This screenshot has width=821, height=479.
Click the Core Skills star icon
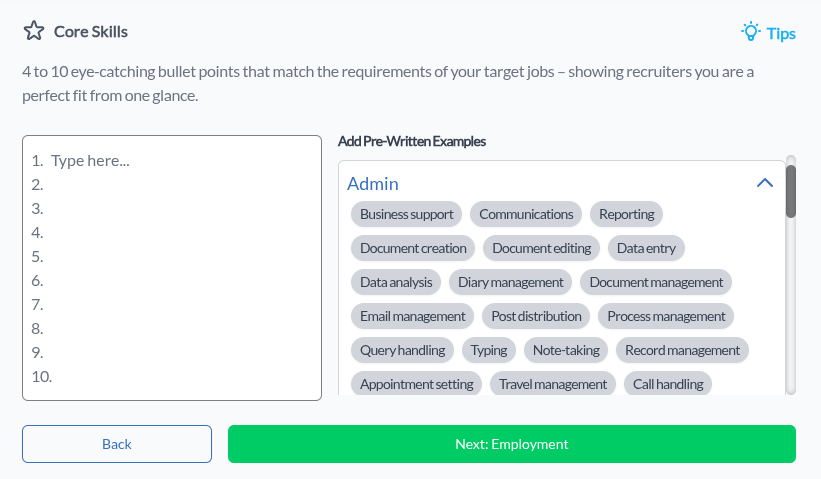click(x=34, y=31)
